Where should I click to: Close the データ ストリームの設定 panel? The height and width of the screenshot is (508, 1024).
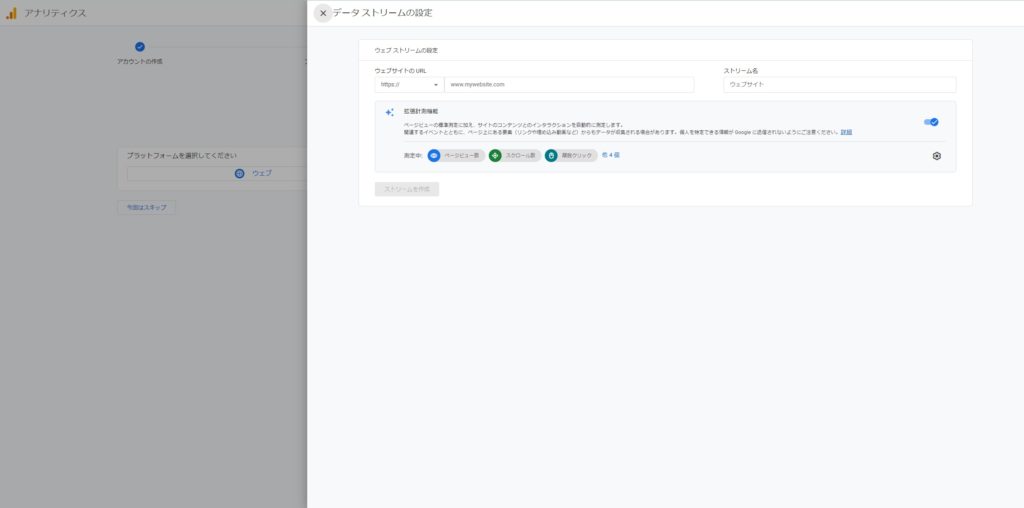(x=322, y=13)
